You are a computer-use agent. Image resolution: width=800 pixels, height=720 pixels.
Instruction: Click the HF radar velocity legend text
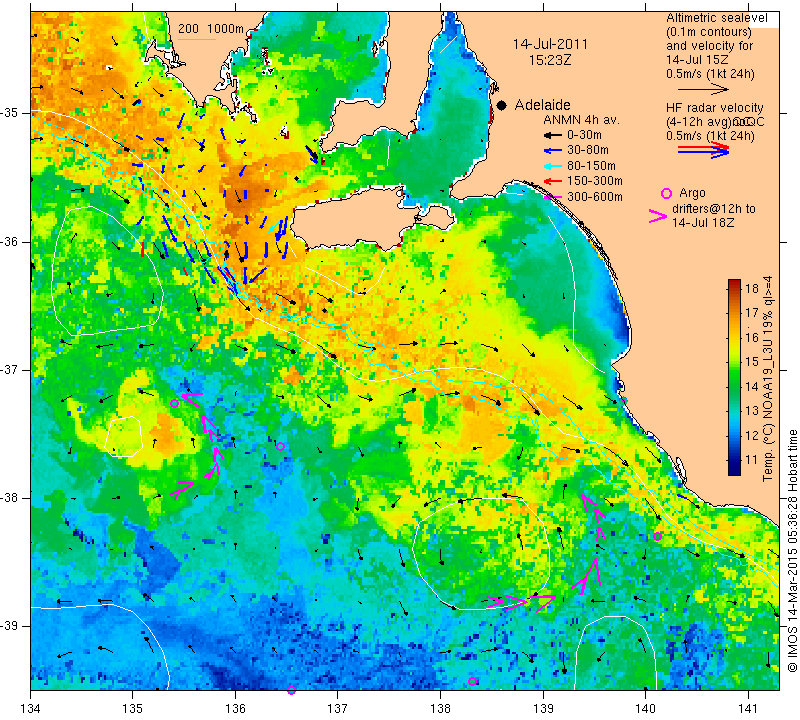pyautogui.click(x=715, y=122)
